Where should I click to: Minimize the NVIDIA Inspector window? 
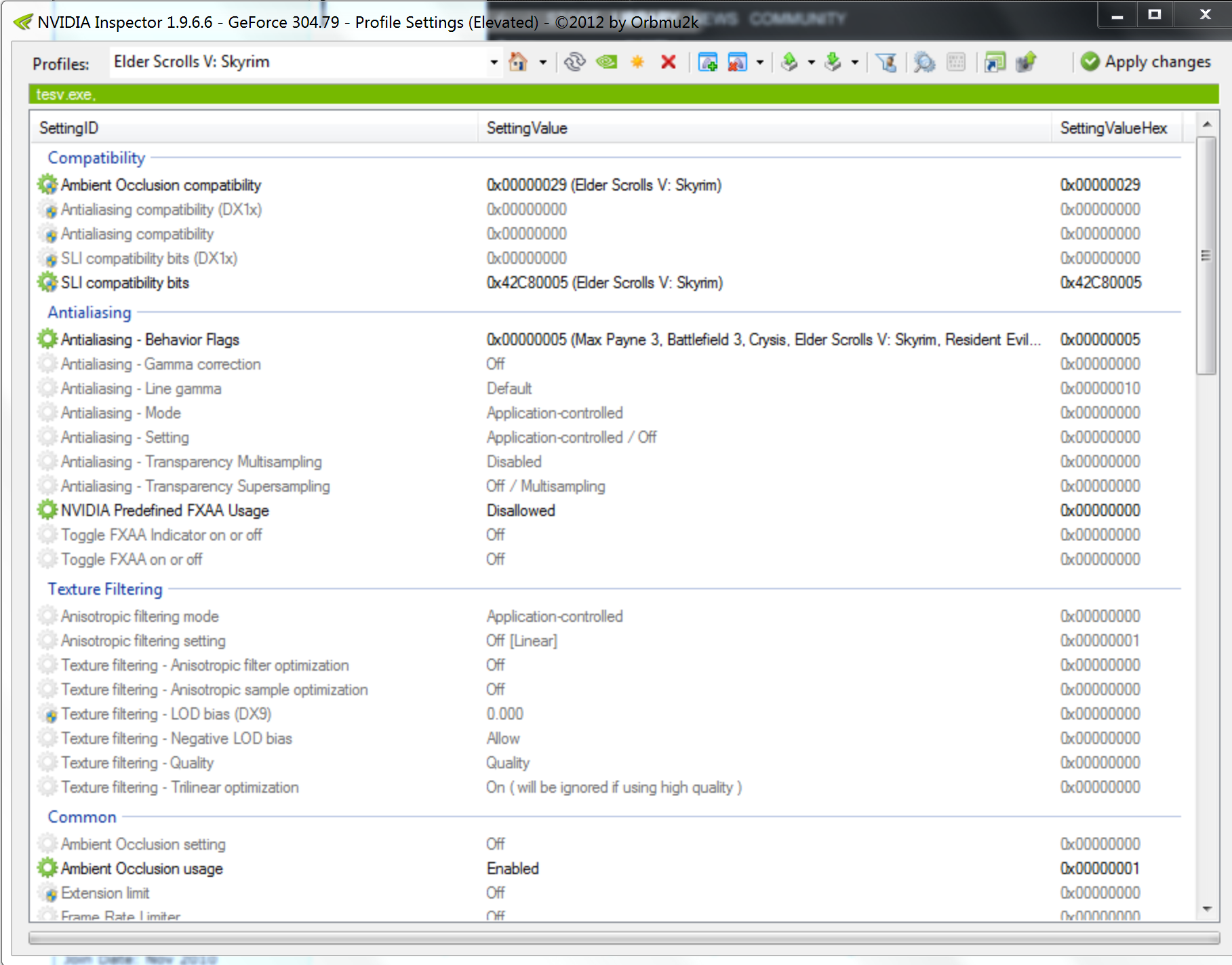coord(1117,14)
